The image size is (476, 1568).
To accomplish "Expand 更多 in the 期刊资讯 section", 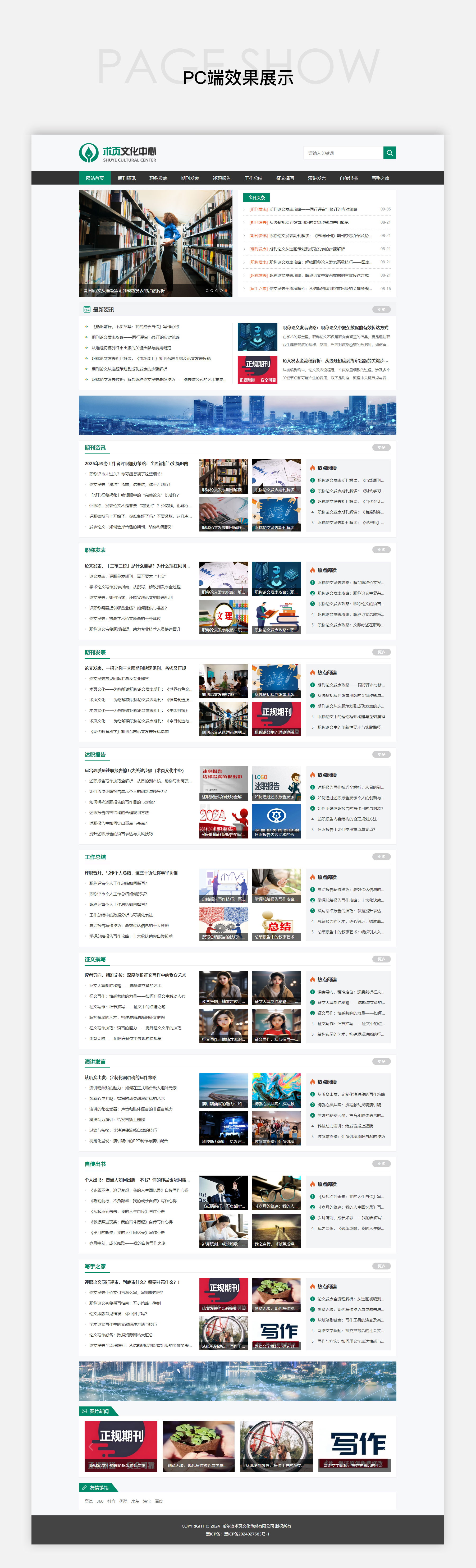I will (381, 447).
